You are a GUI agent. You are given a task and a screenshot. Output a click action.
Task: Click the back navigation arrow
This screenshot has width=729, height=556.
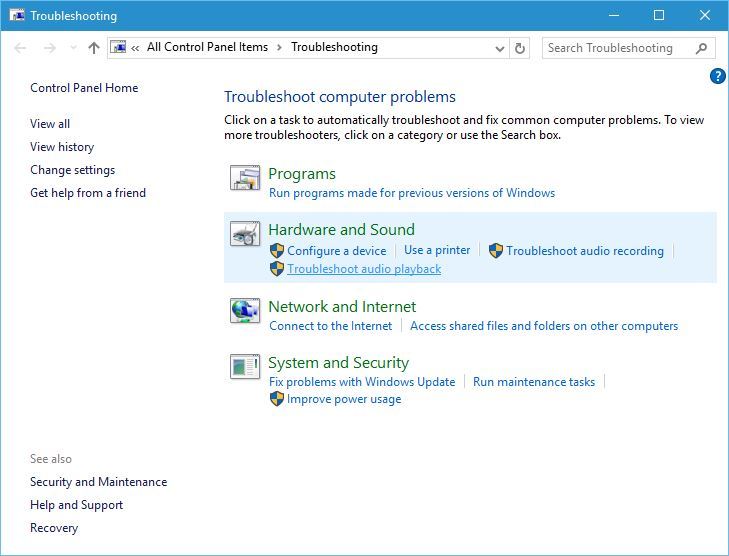click(20, 47)
